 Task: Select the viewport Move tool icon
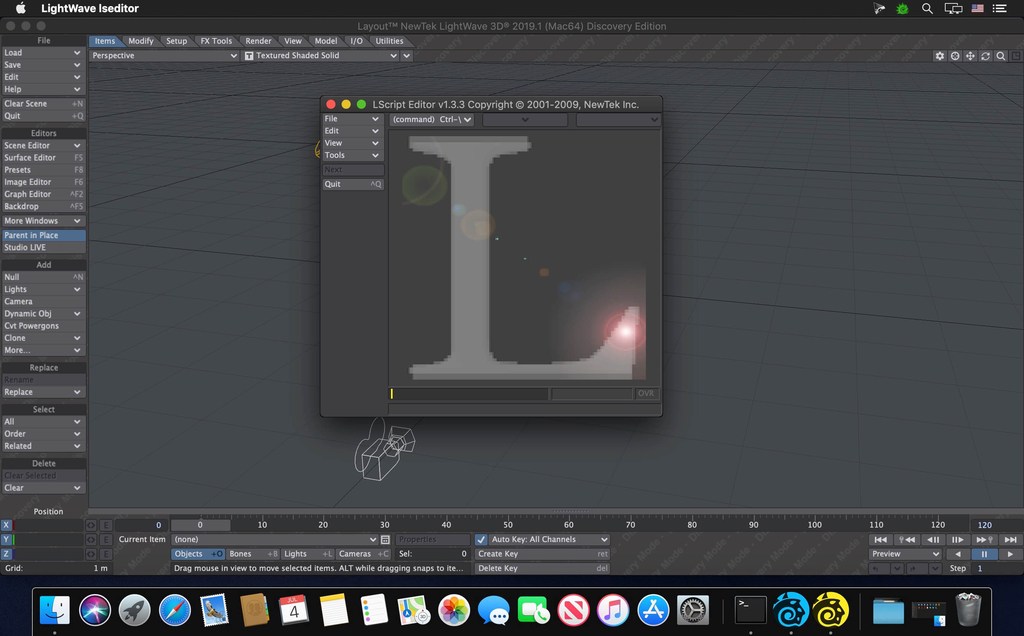pos(970,56)
